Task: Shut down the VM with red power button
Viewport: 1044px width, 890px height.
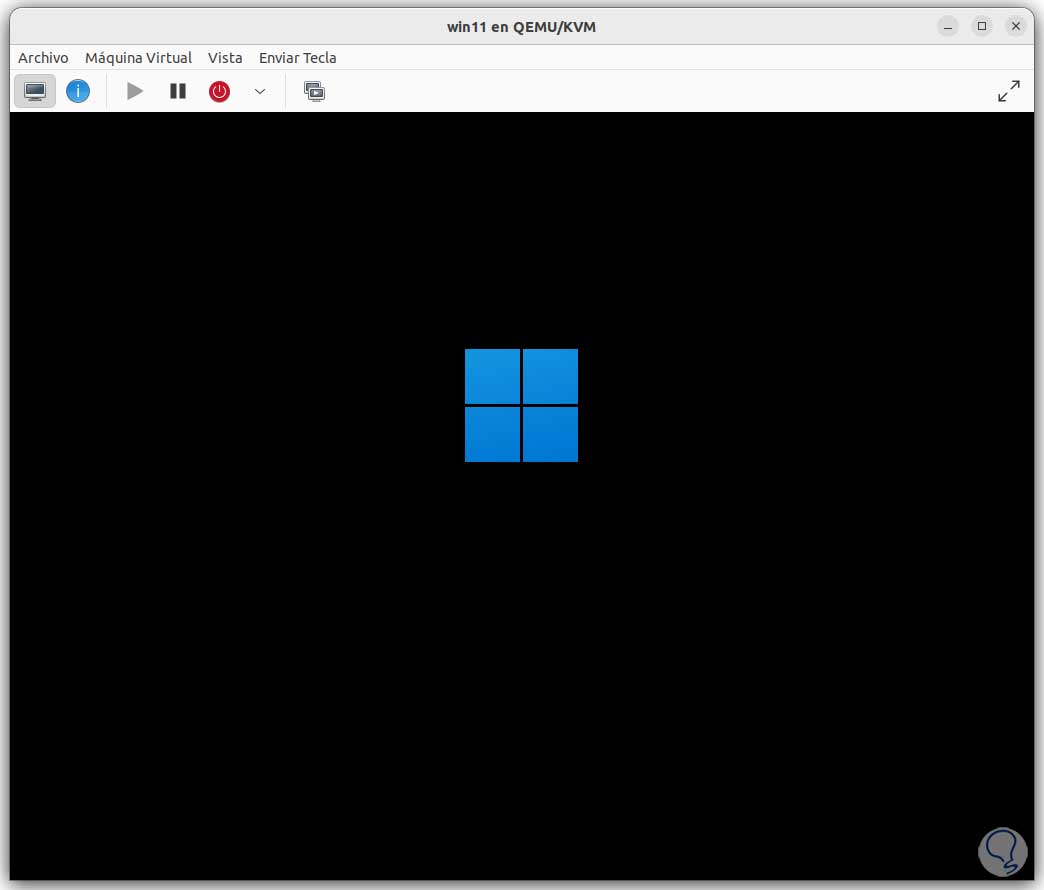Action: [x=220, y=91]
